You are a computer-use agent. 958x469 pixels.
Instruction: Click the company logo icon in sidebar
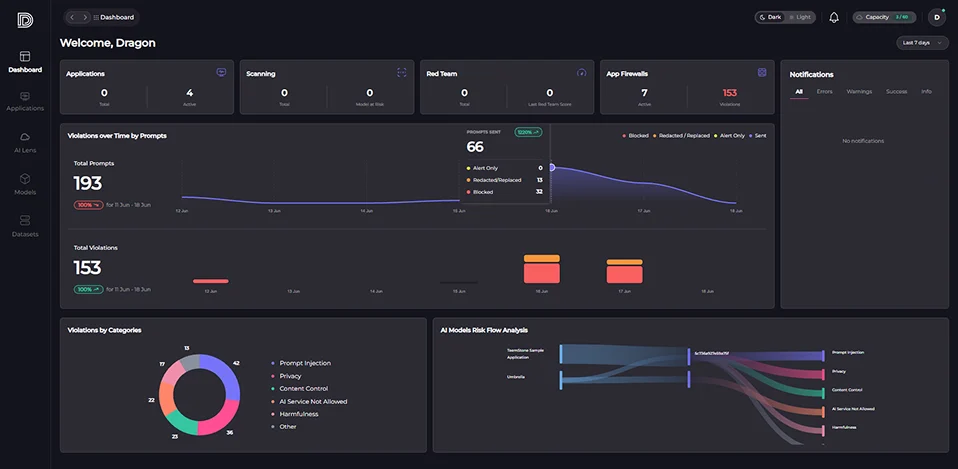(25, 20)
